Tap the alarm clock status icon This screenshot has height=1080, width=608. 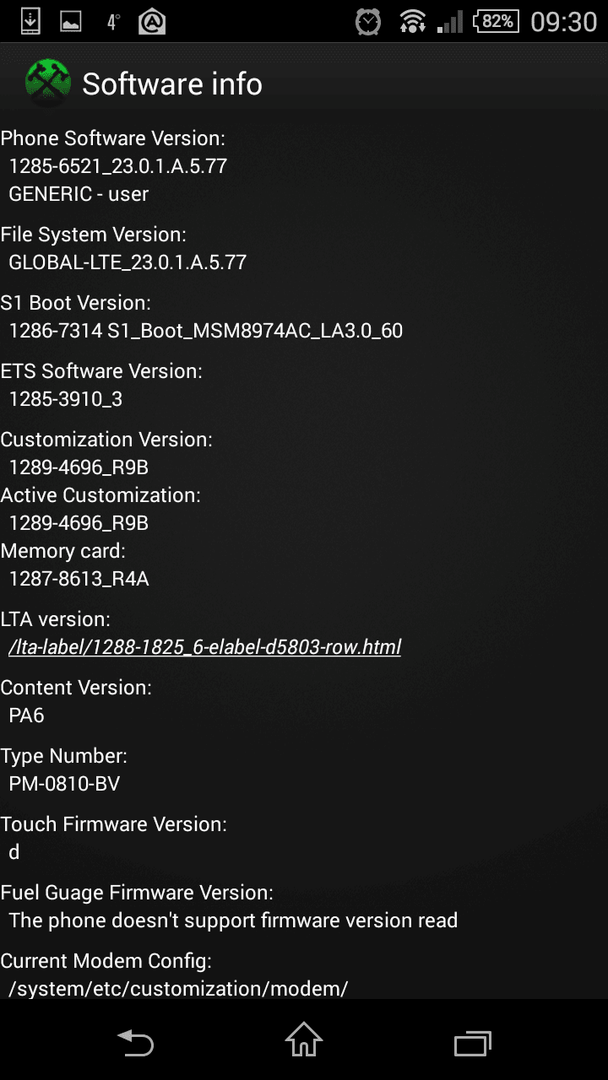pyautogui.click(x=368, y=21)
